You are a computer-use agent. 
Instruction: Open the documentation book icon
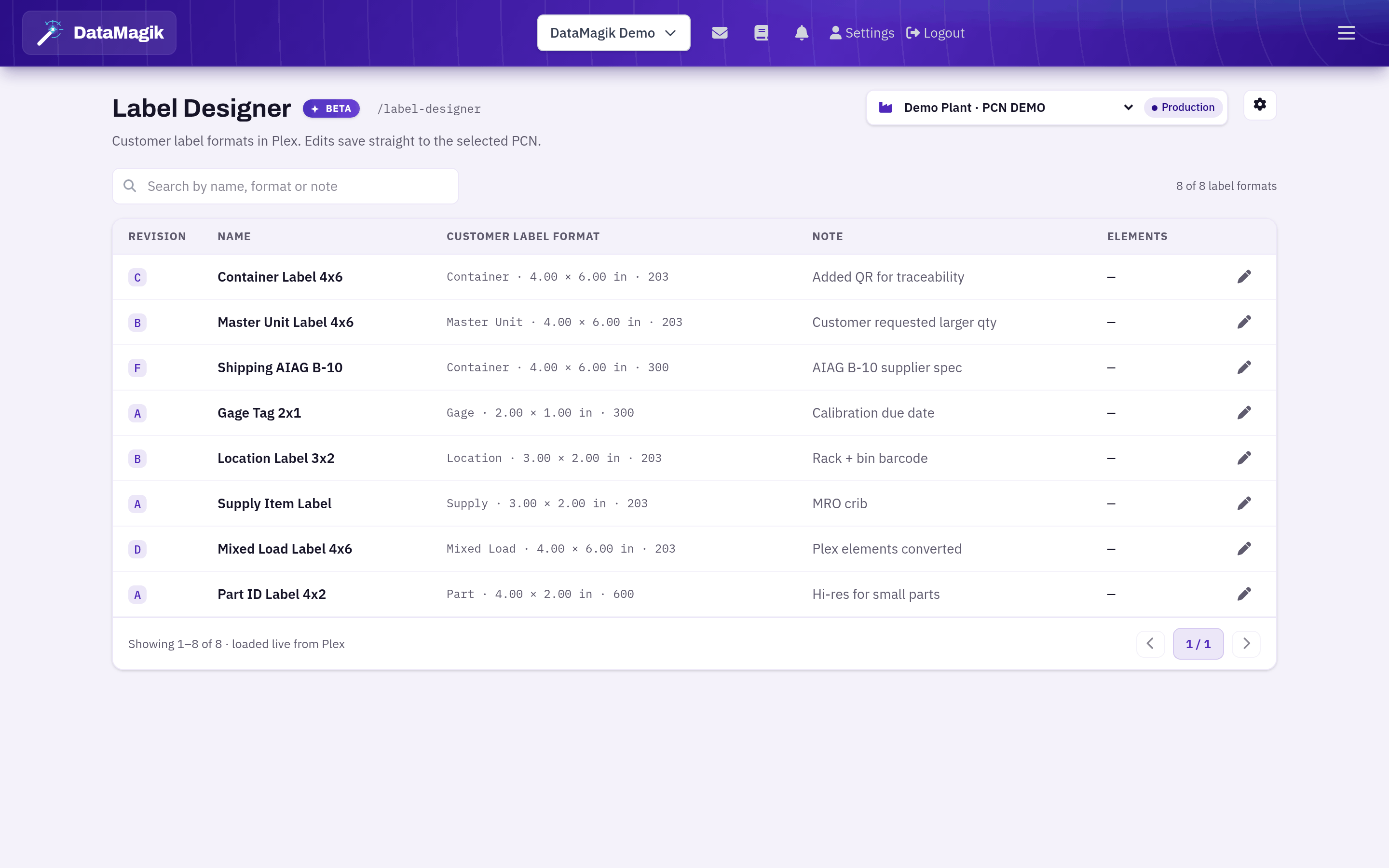(x=761, y=33)
